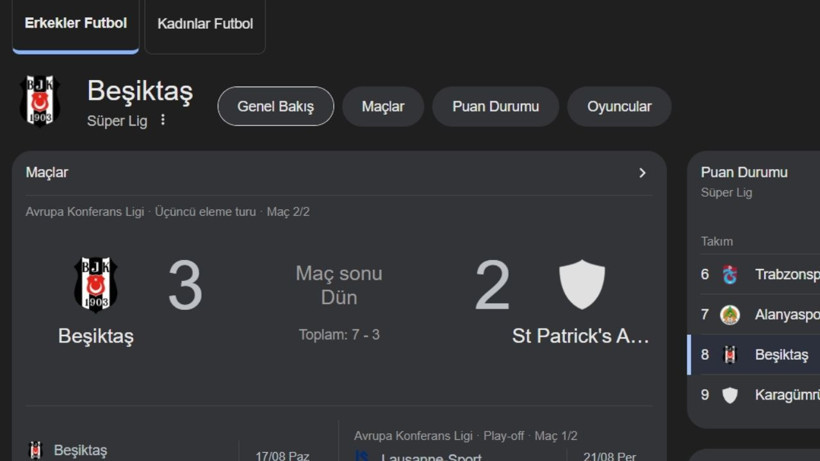Click the Karagümrük shield icon in the standings
This screenshot has height=461, width=820.
coord(730,395)
